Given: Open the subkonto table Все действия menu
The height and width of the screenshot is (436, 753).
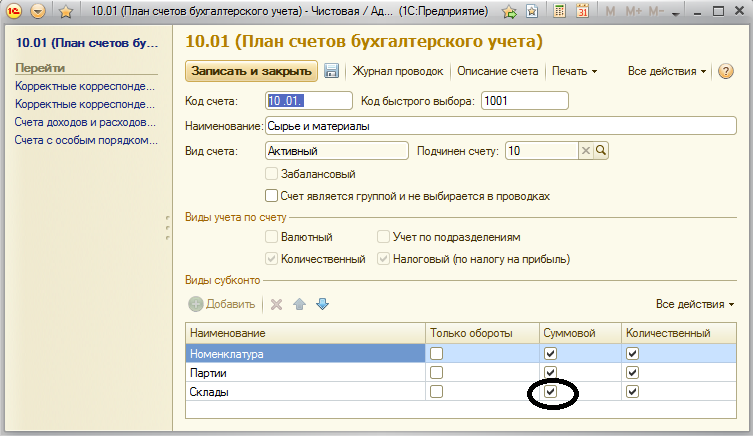Looking at the screenshot, I should (x=695, y=304).
